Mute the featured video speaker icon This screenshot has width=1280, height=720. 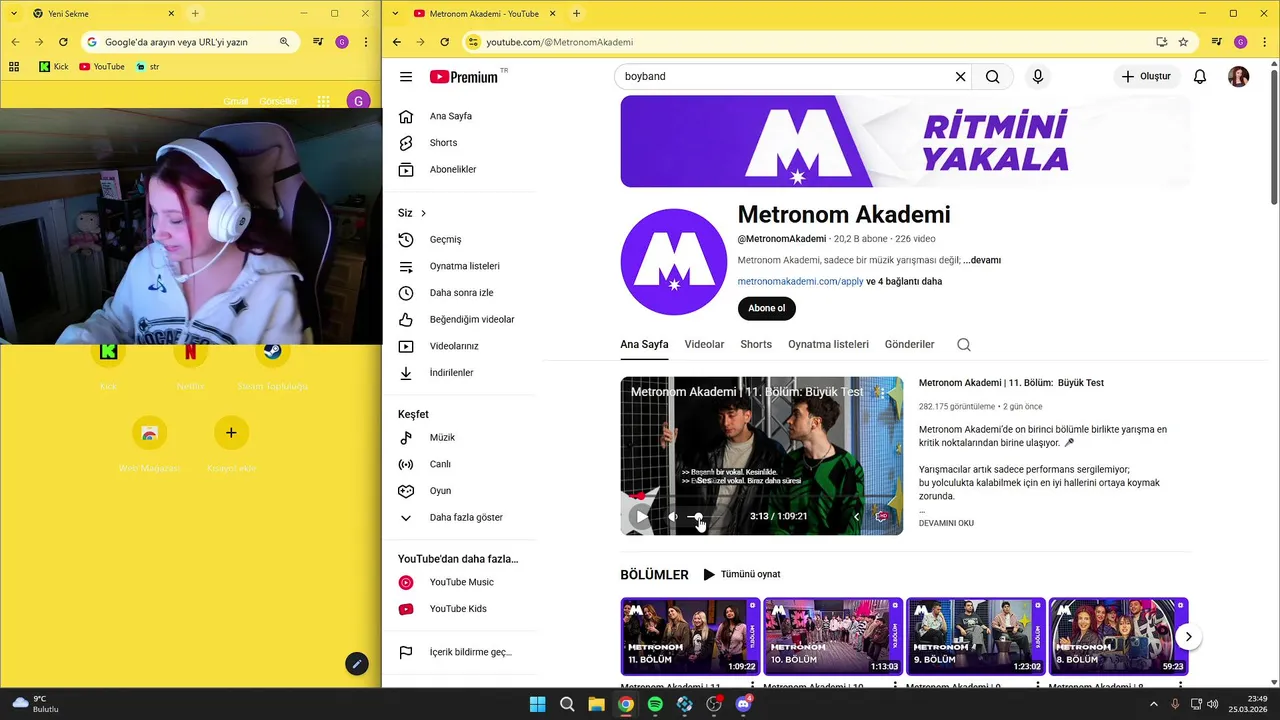672,517
